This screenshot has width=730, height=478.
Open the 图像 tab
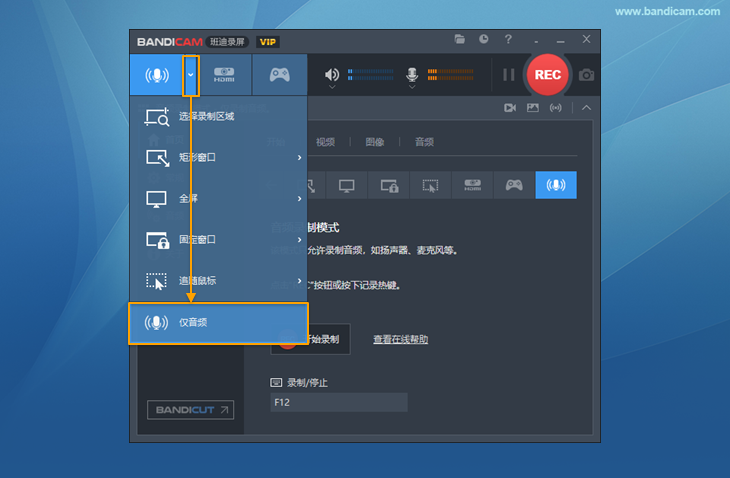[375, 142]
